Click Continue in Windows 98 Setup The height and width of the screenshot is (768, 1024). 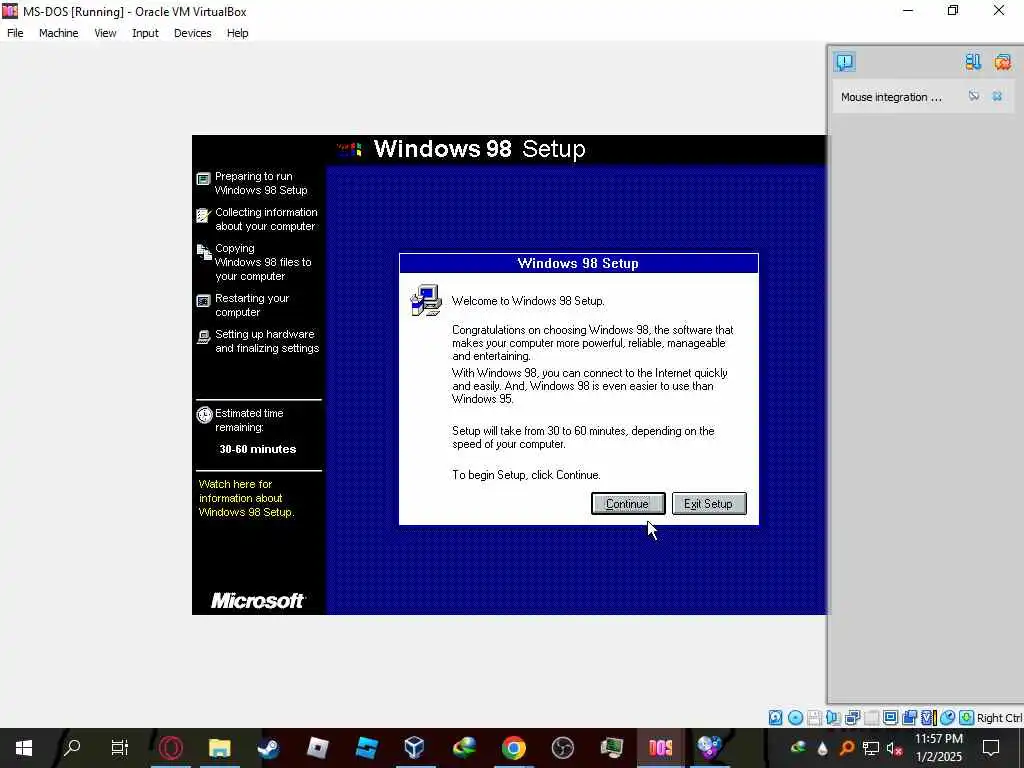(x=628, y=504)
